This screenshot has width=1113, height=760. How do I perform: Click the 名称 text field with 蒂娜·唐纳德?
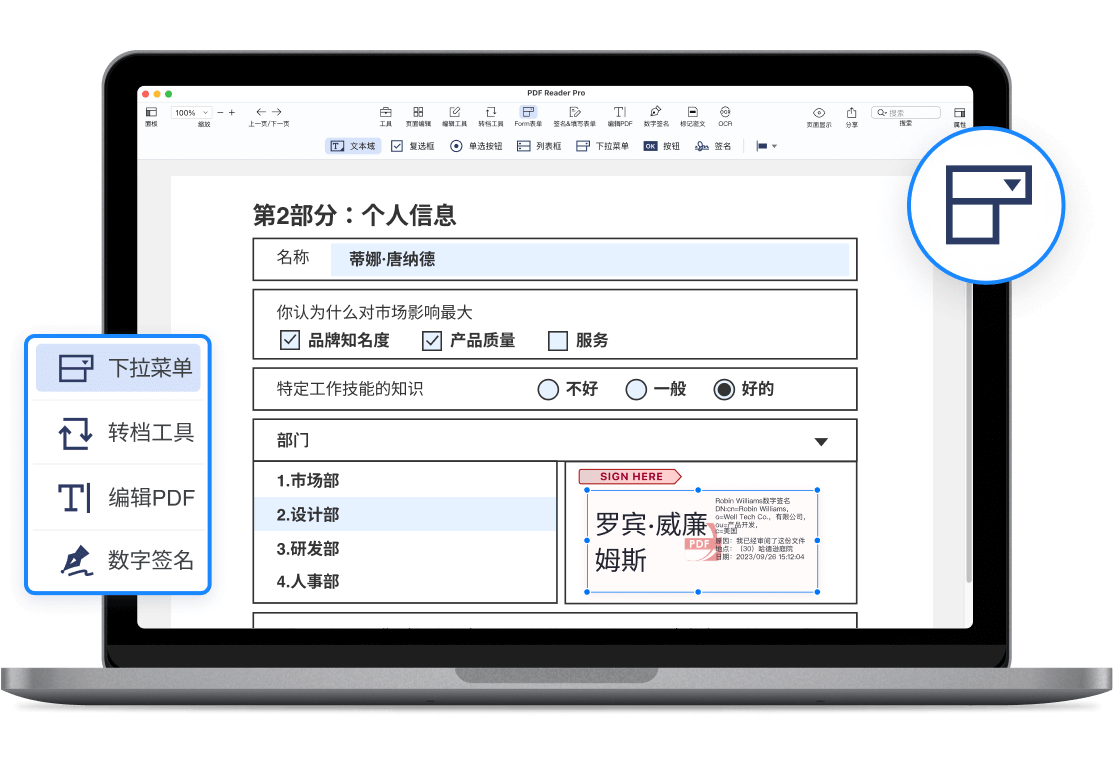coord(589,260)
